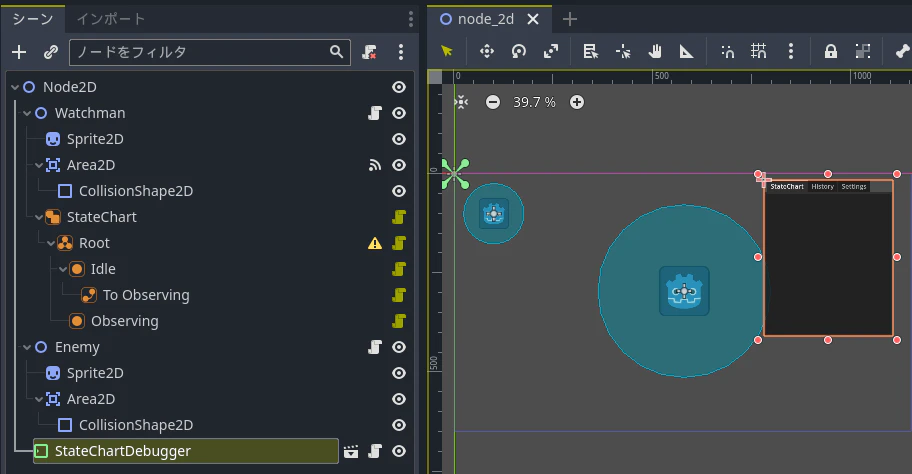Hide Watchman's Area2D
This screenshot has width=912, height=474.
click(x=398, y=165)
